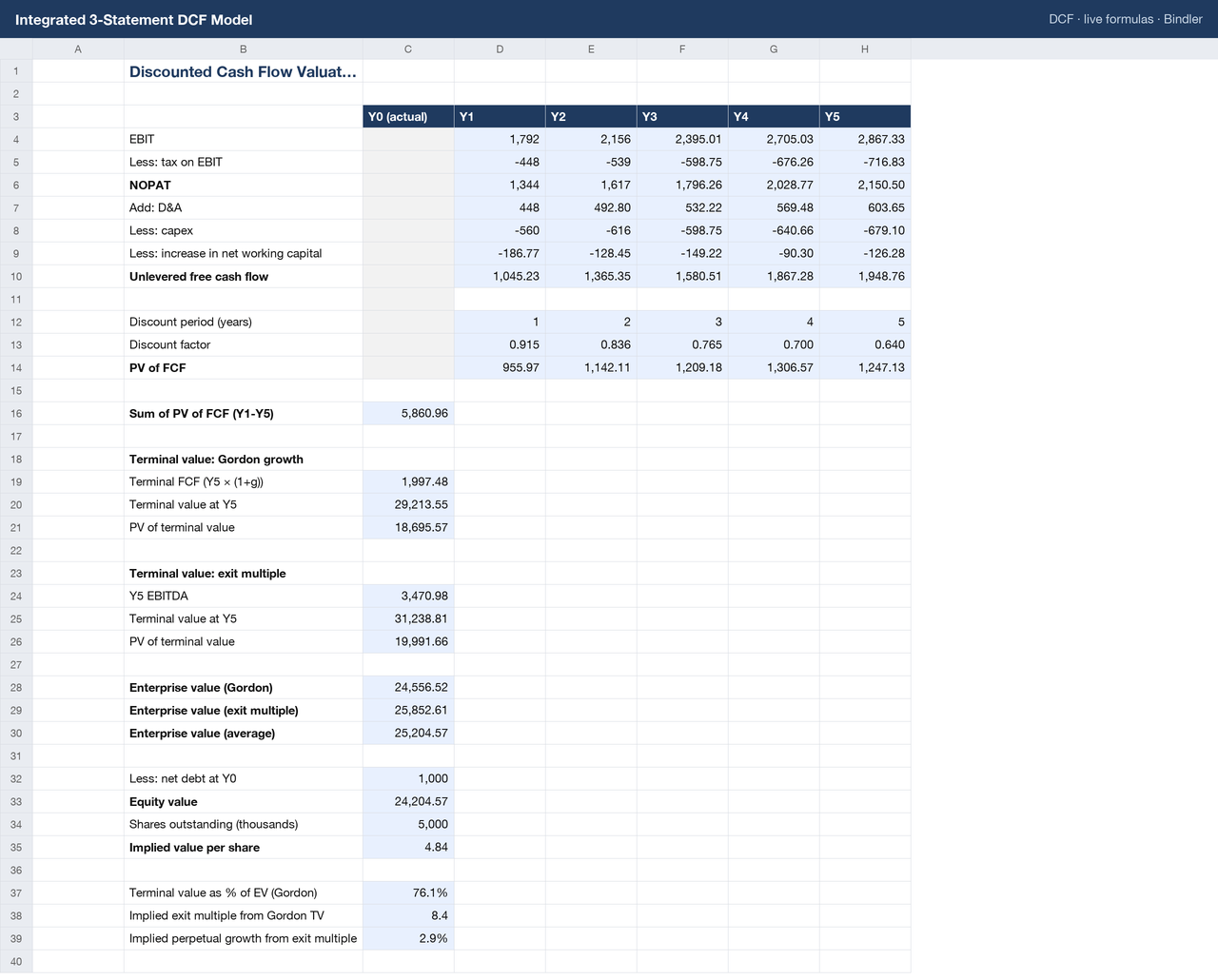Click 'Add: D&A' label

243,208
